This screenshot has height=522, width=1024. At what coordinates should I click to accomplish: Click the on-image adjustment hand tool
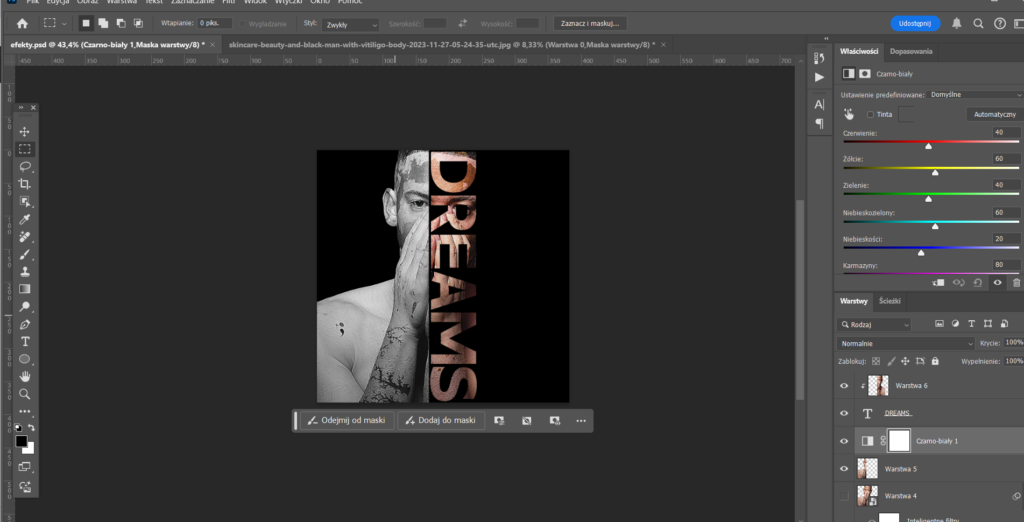coord(848,114)
